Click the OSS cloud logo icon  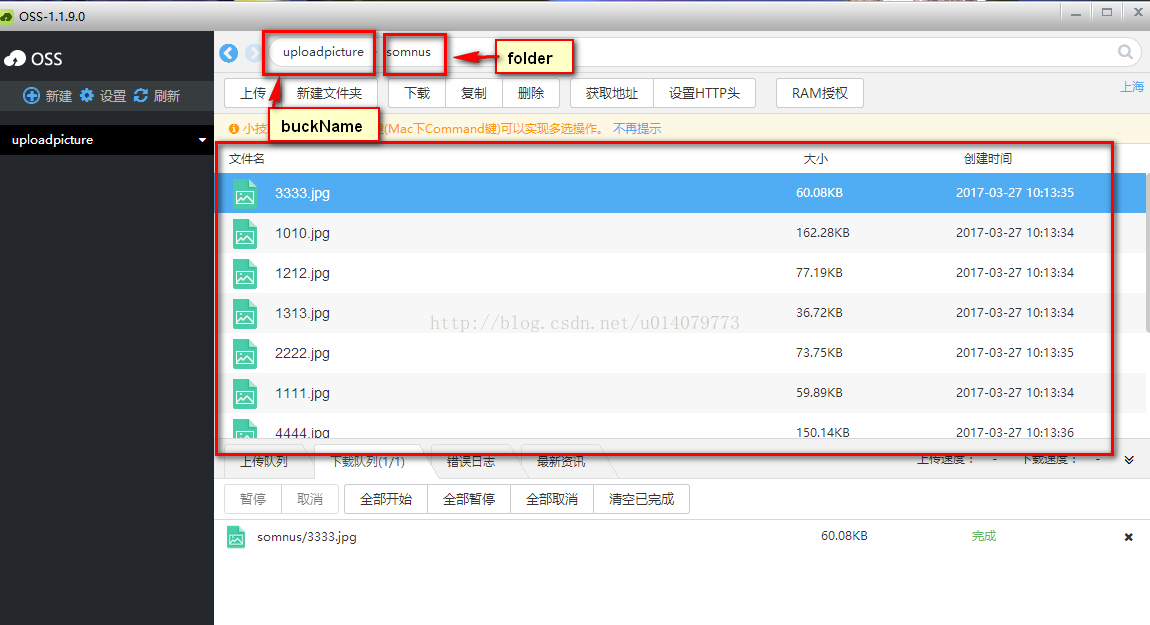pyautogui.click(x=15, y=59)
